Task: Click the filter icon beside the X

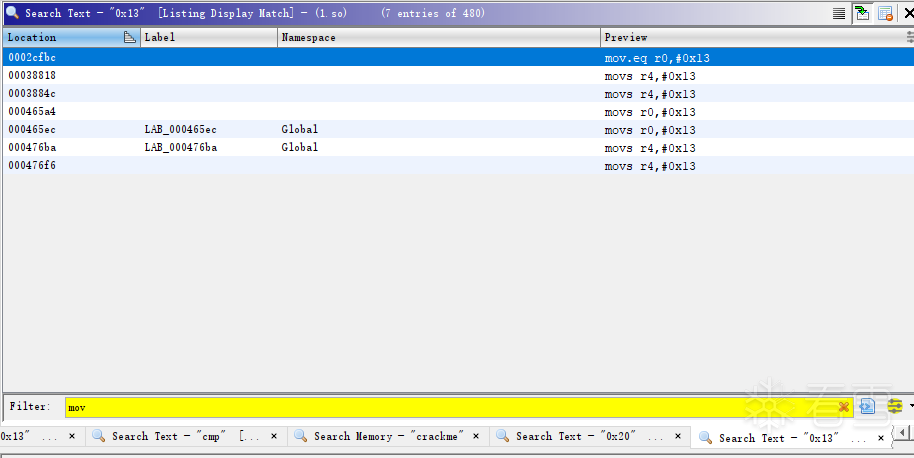Action: [x=867, y=406]
